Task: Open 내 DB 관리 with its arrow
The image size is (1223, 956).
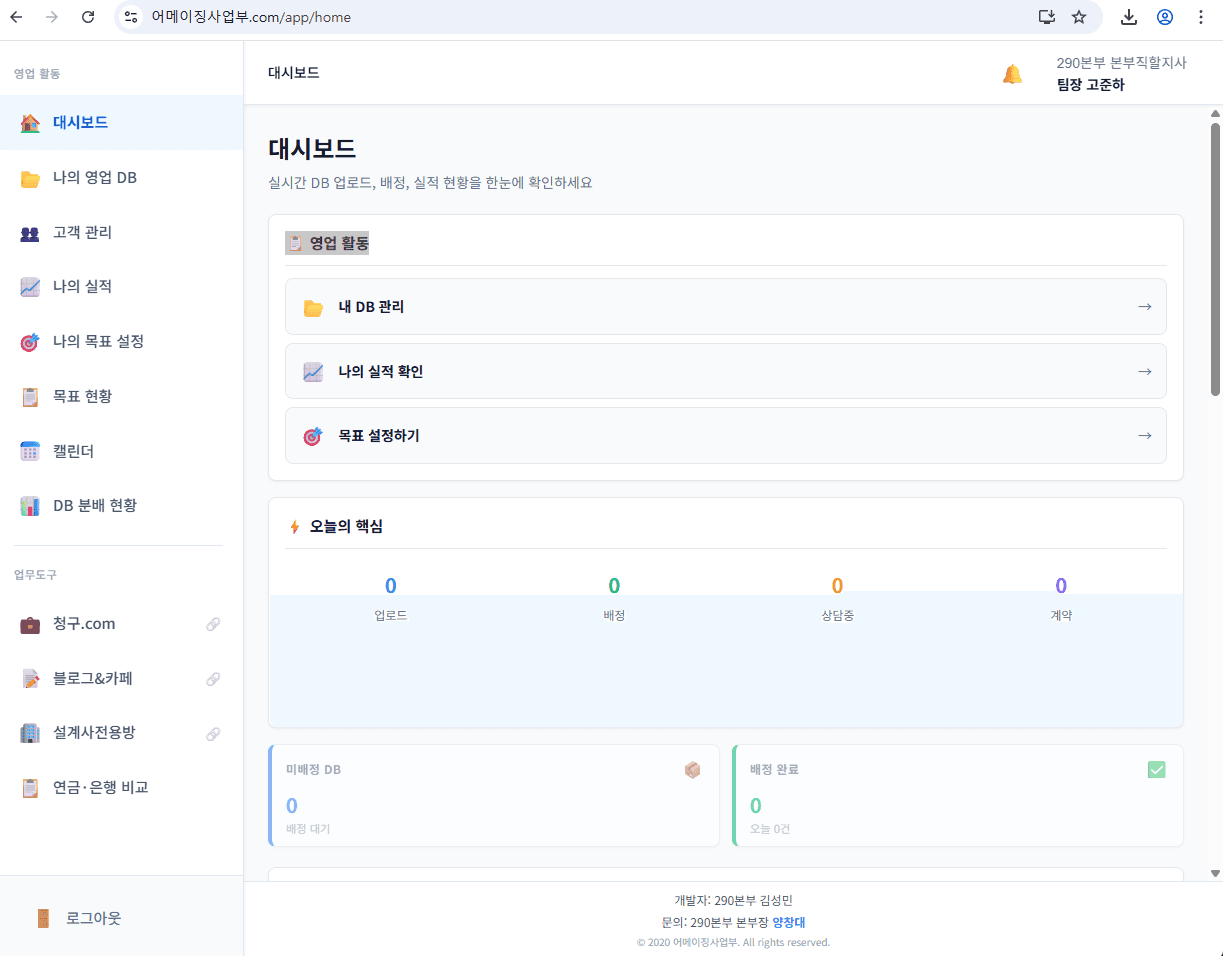Action: point(1143,306)
